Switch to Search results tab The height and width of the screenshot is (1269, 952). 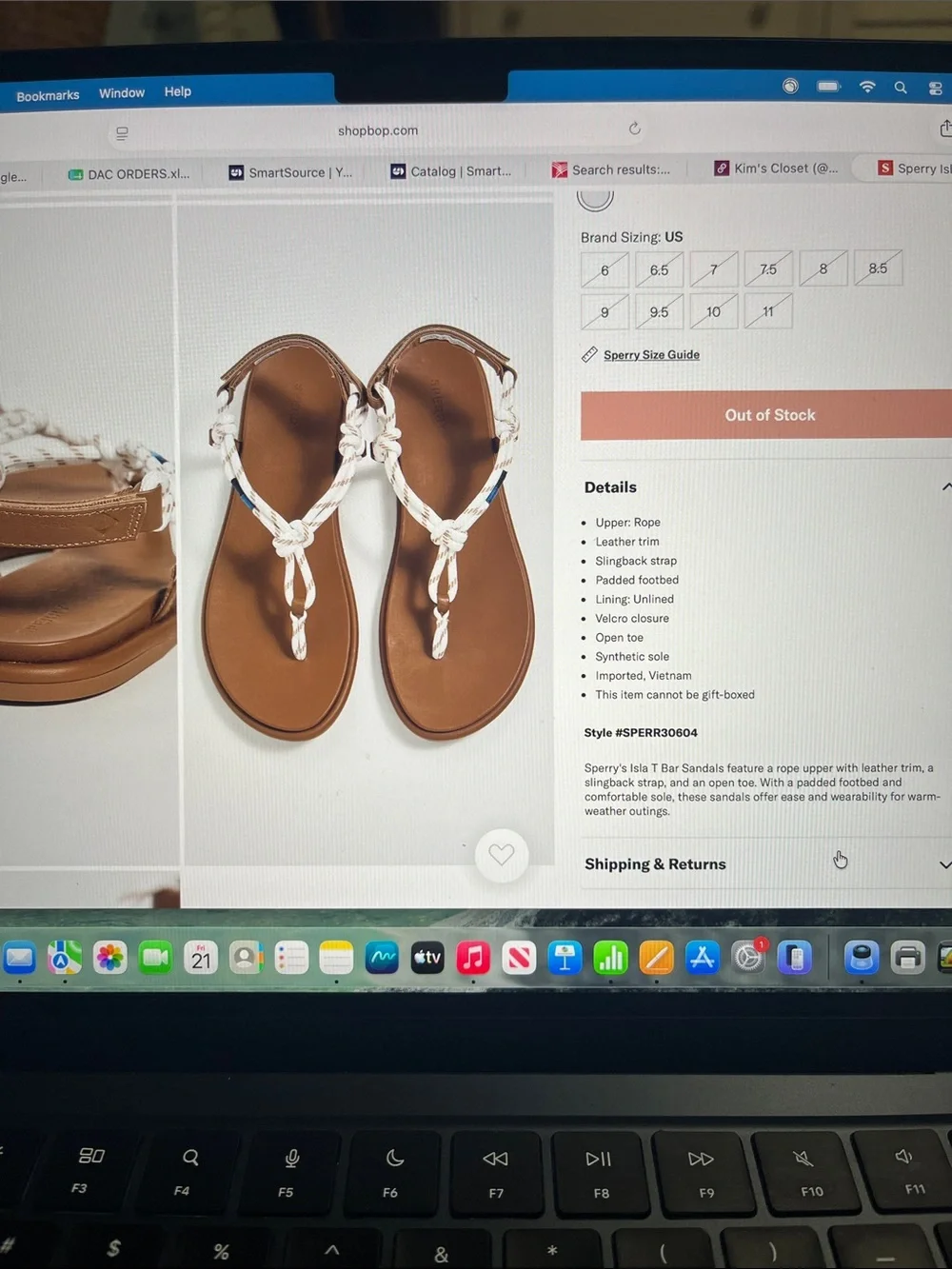[612, 169]
